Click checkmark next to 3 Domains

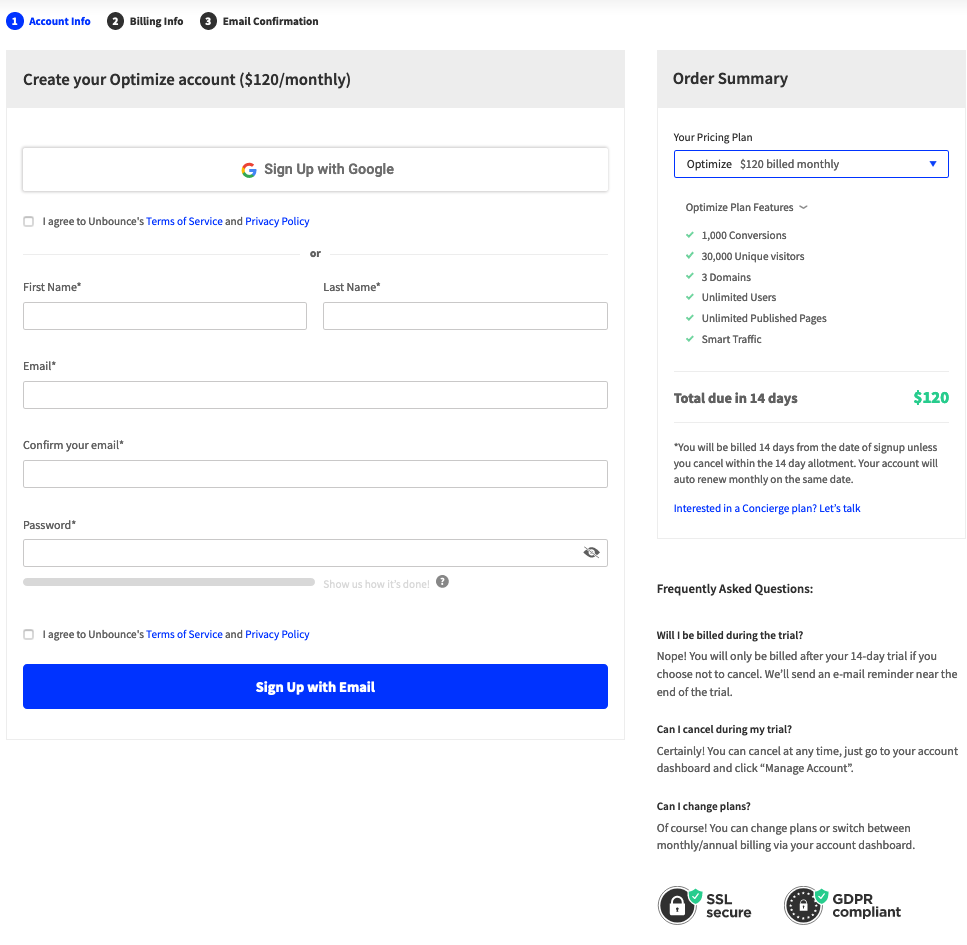(689, 276)
